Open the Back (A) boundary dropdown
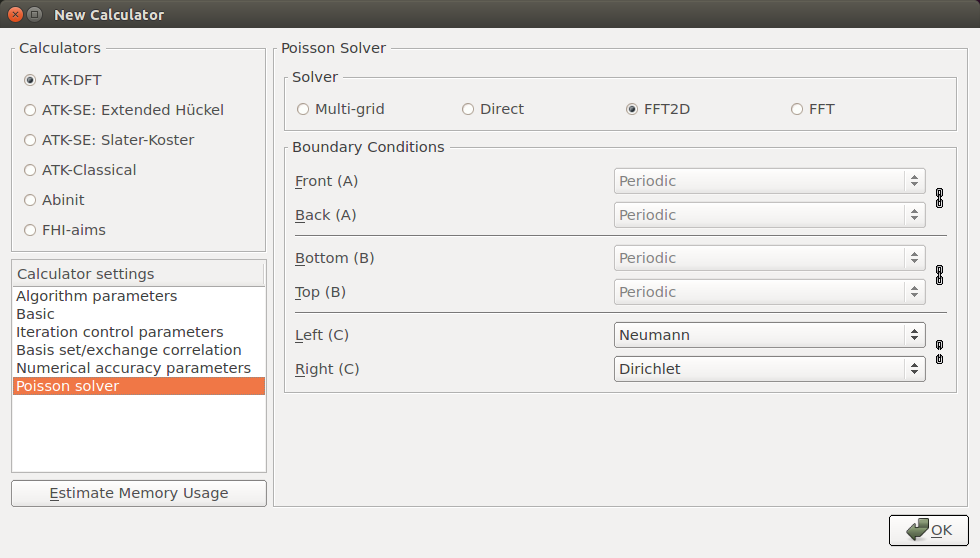Viewport: 980px width, 558px height. [769, 215]
